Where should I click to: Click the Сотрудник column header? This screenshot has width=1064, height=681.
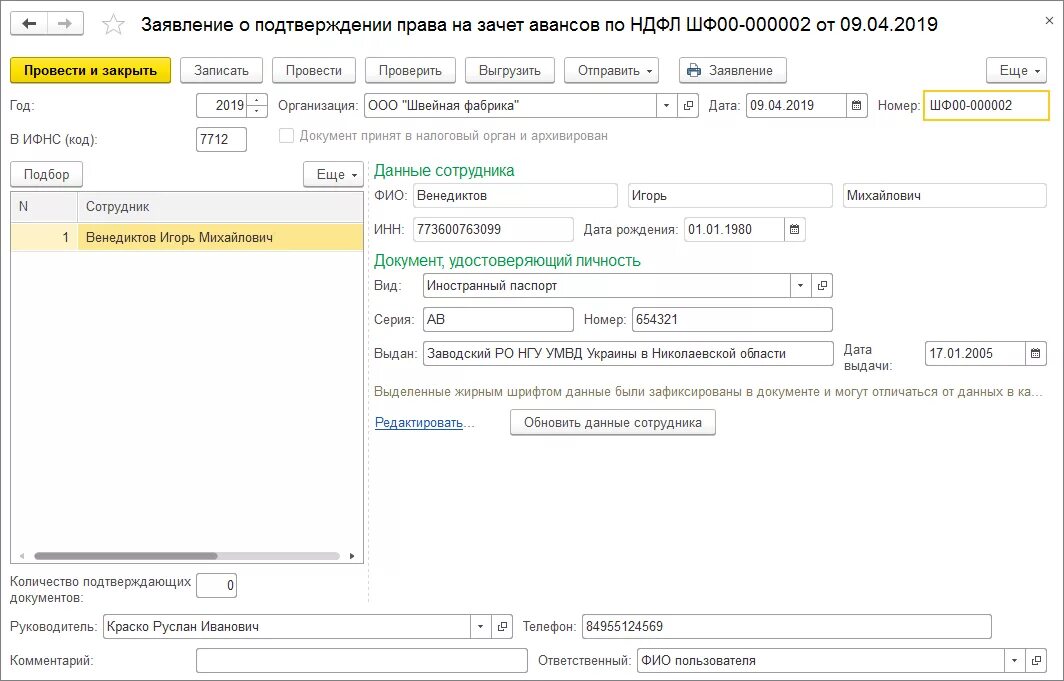pyautogui.click(x=221, y=206)
